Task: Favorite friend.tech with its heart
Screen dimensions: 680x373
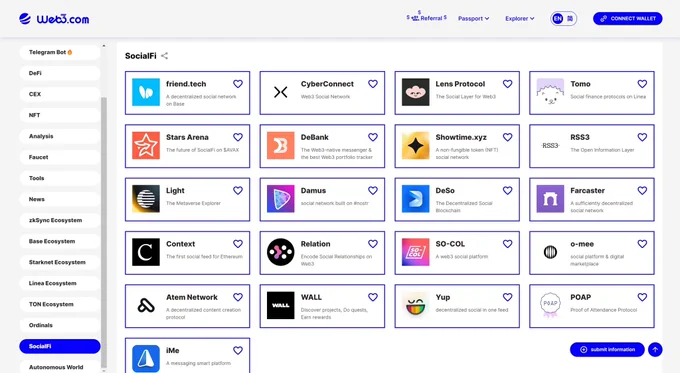Action: [x=238, y=84]
